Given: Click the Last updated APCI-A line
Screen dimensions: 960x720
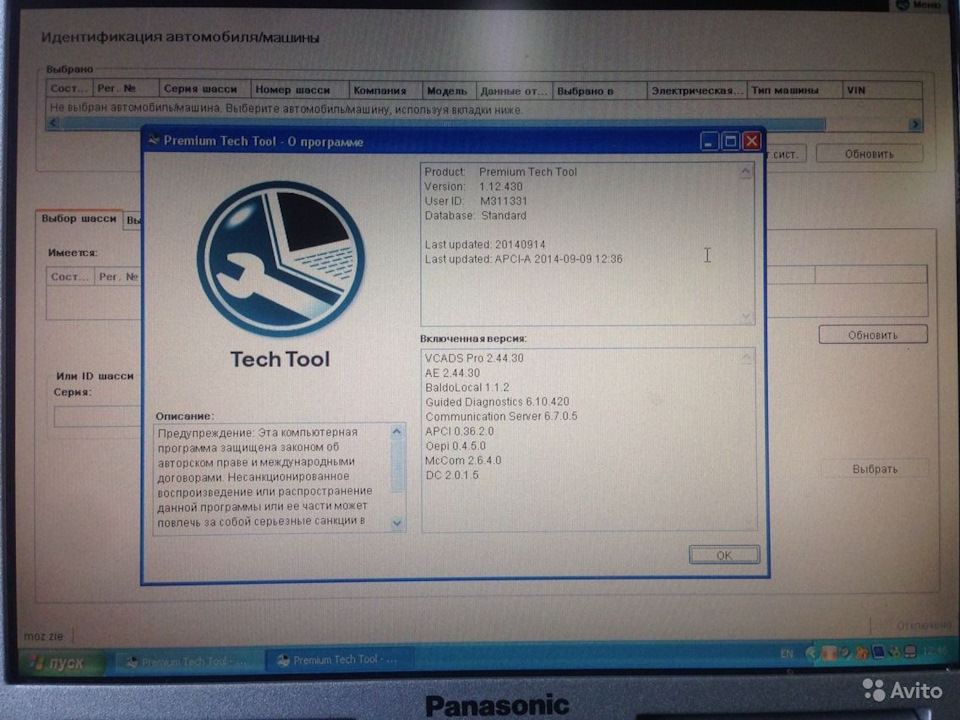Looking at the screenshot, I should (x=523, y=259).
